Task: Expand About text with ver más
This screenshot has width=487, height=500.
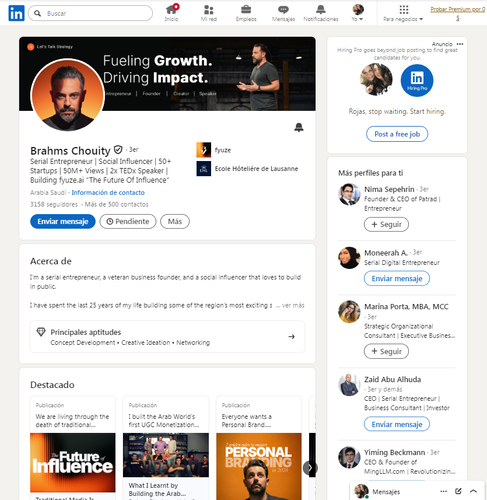Action: pos(293,305)
